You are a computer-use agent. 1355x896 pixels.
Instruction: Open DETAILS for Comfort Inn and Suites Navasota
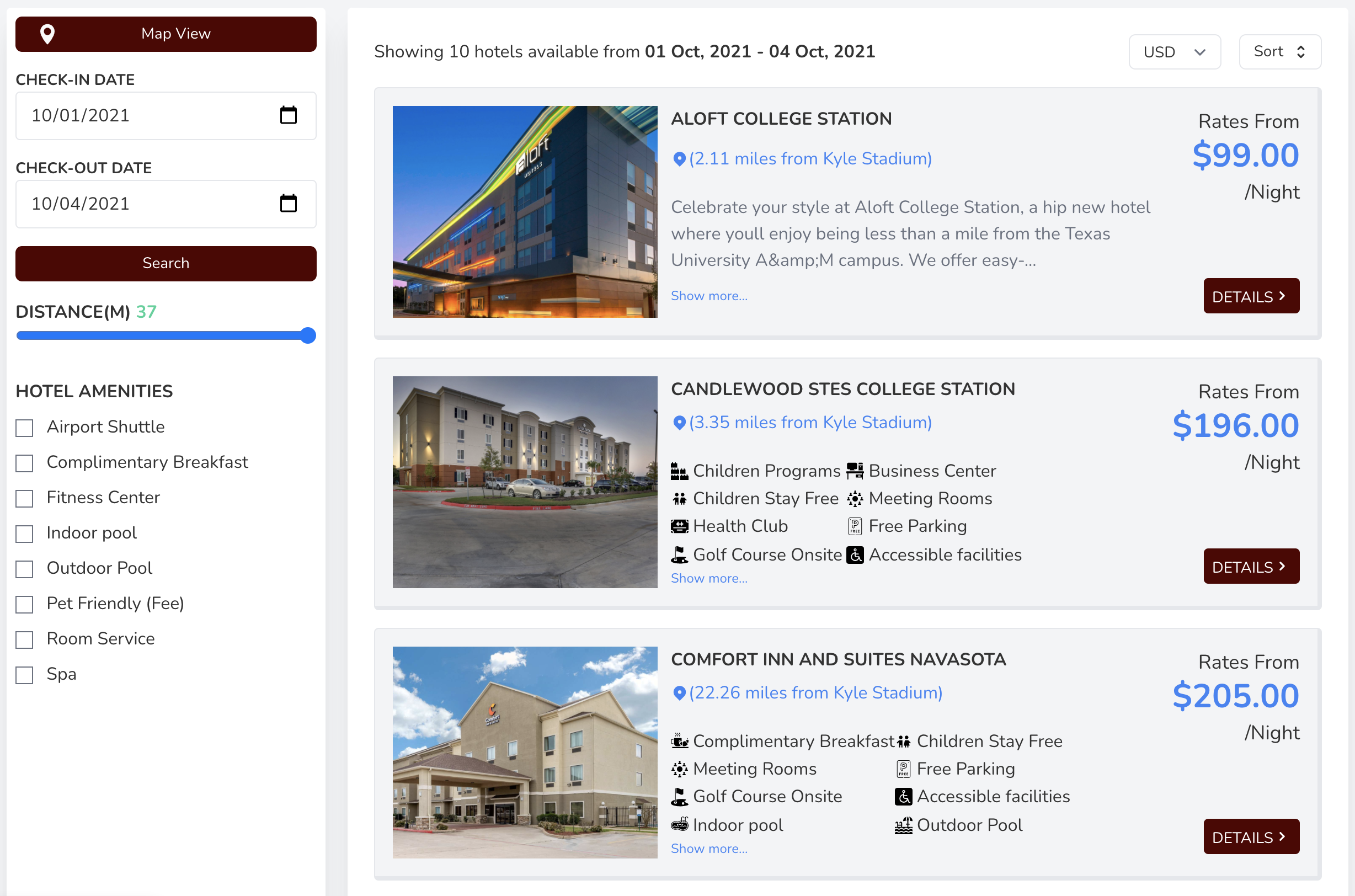[1251, 836]
